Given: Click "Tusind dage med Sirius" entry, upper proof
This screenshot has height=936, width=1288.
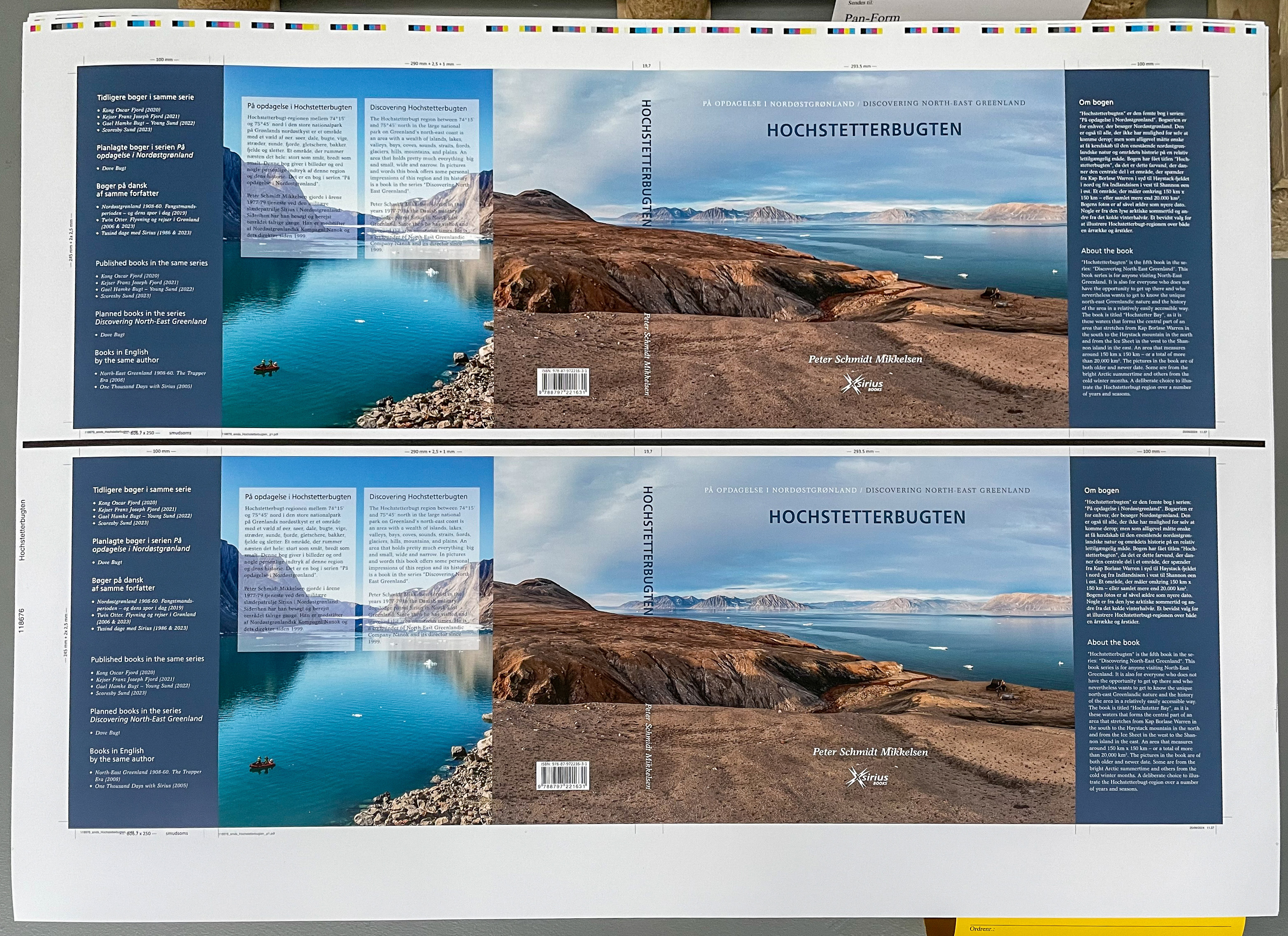Looking at the screenshot, I should pos(147,233).
